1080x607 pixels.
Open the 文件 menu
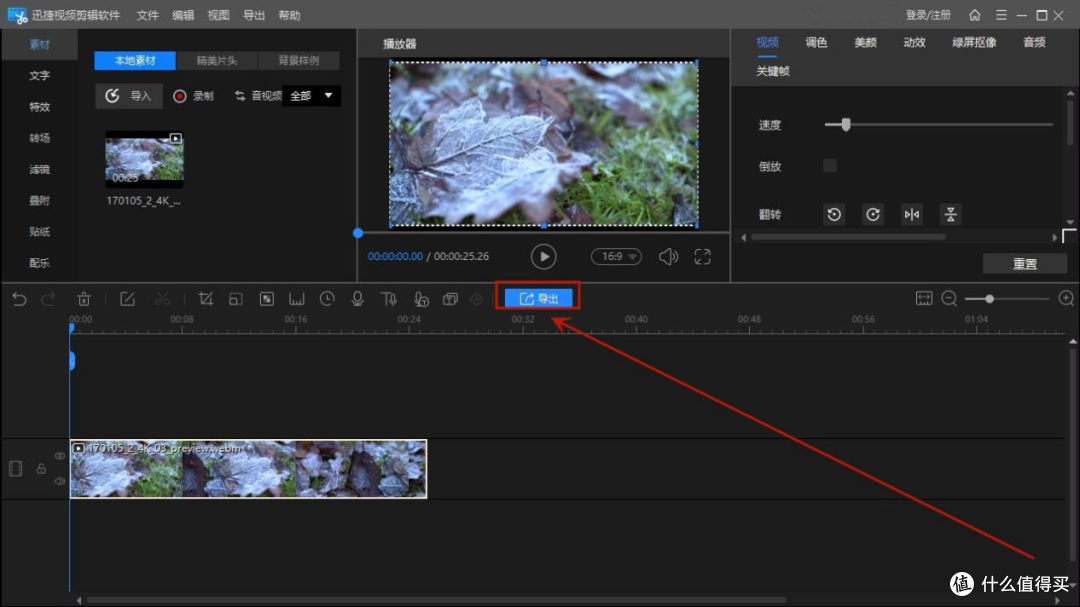[x=147, y=15]
